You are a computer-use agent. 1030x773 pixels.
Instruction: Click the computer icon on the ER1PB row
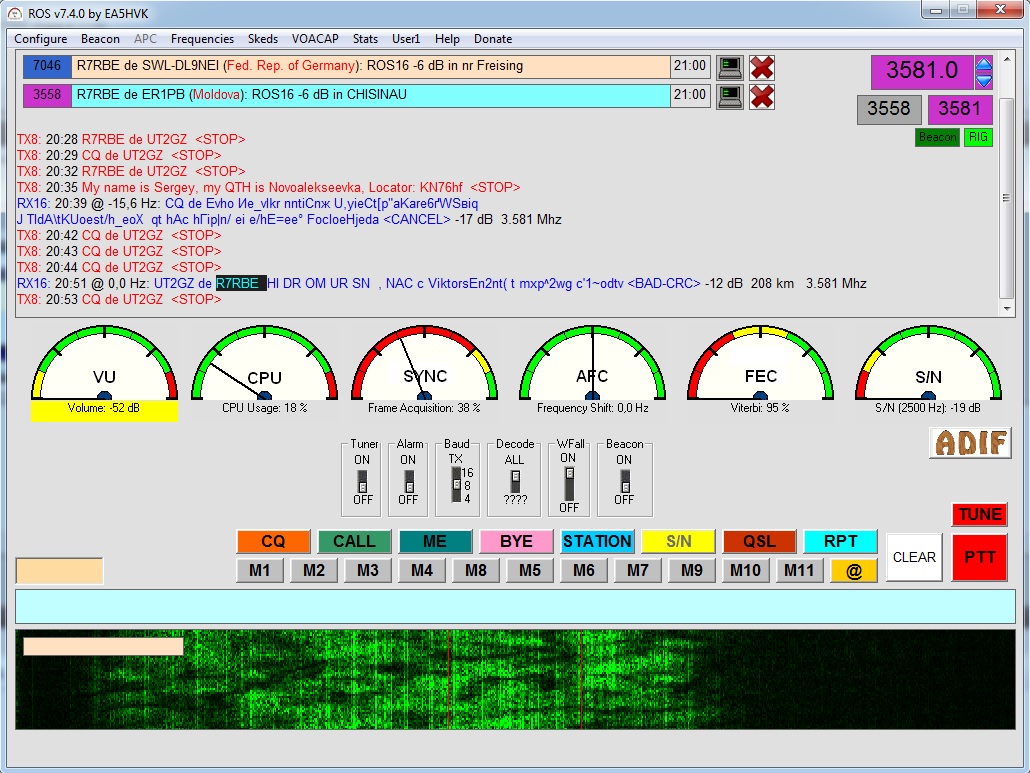coord(730,96)
